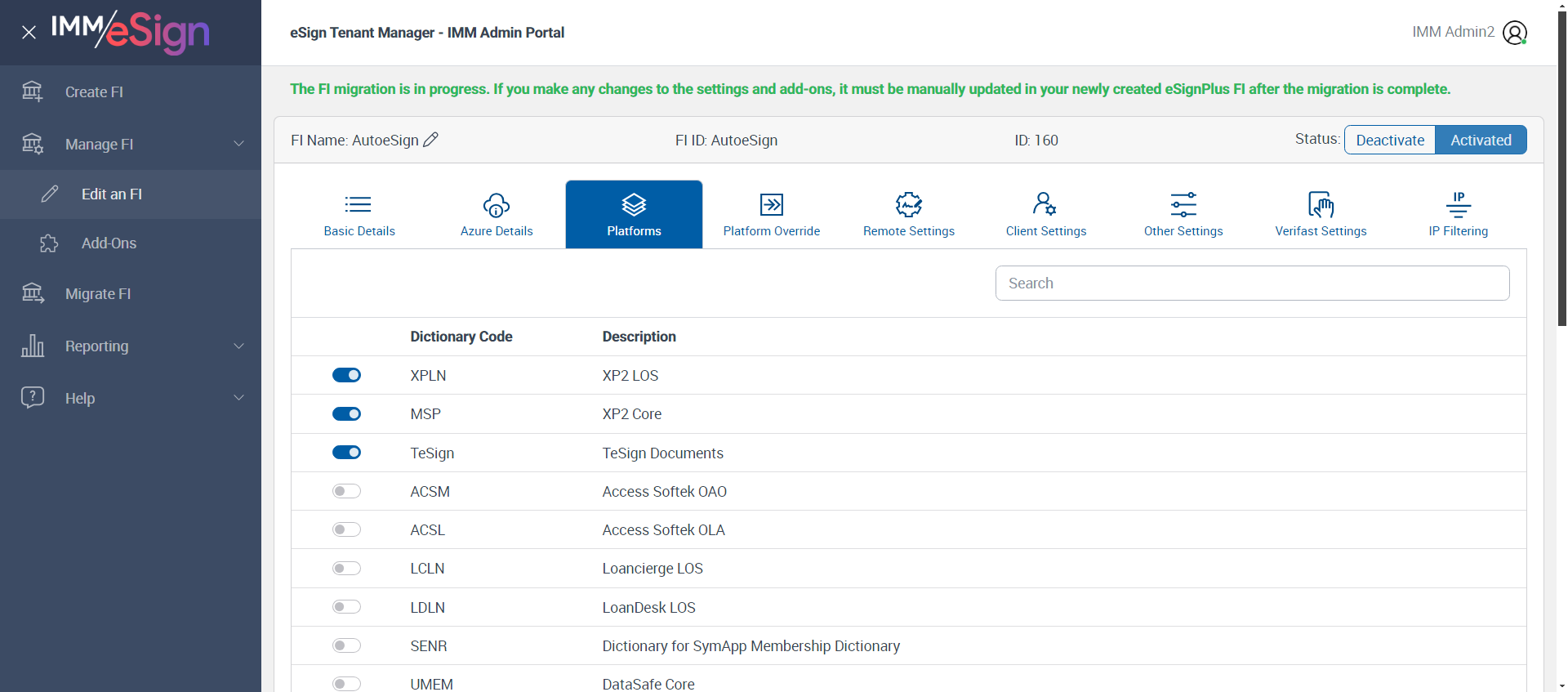Click the "Loancierge LOS" description
Viewport: 1568px width, 692px height.
(x=653, y=568)
